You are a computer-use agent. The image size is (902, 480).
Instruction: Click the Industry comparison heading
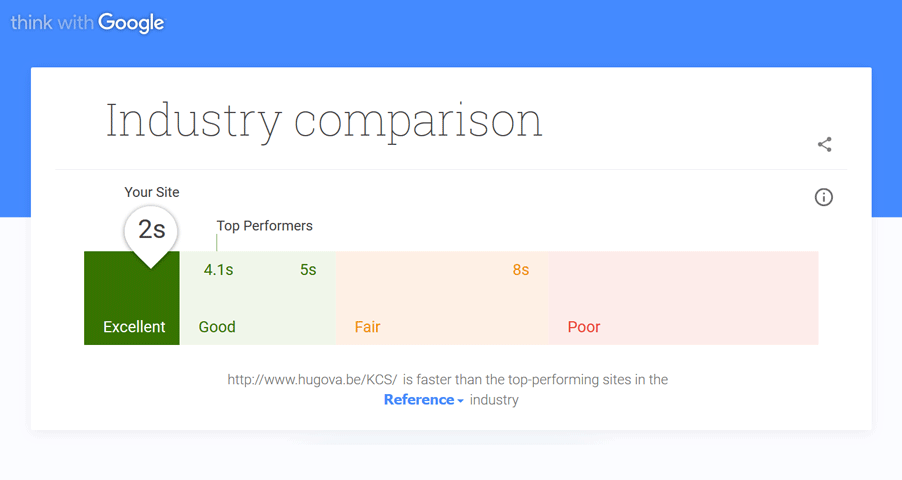tap(324, 120)
